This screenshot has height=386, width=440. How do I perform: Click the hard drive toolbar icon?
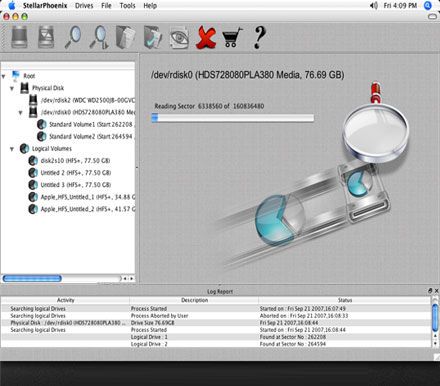point(19,37)
